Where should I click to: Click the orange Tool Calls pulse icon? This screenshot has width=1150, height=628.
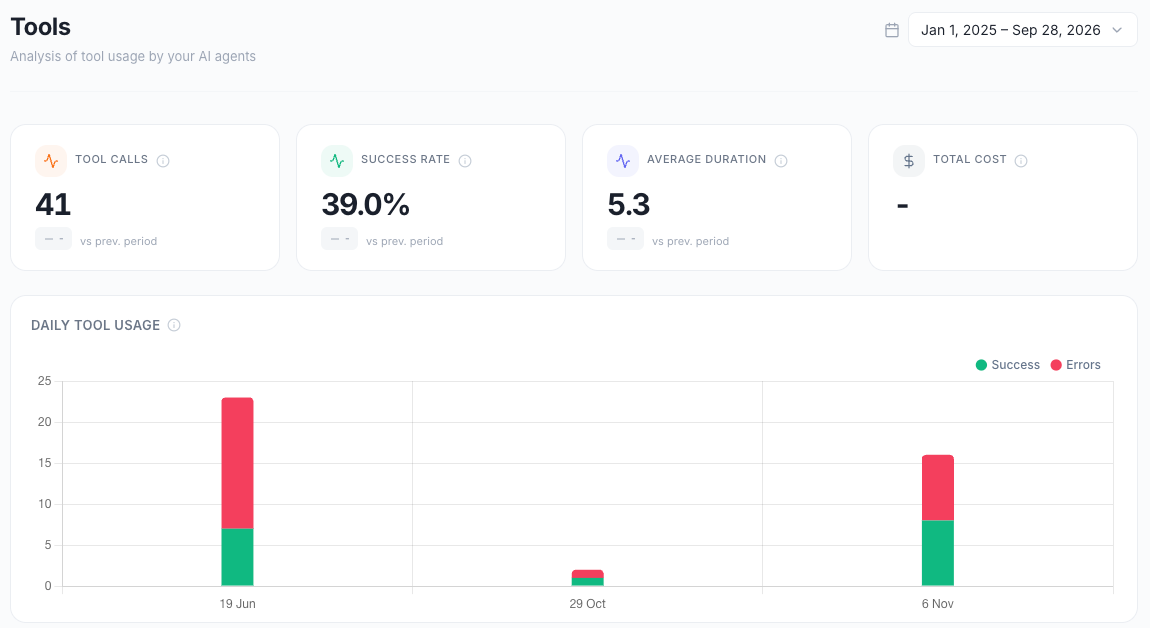[x=51, y=161]
